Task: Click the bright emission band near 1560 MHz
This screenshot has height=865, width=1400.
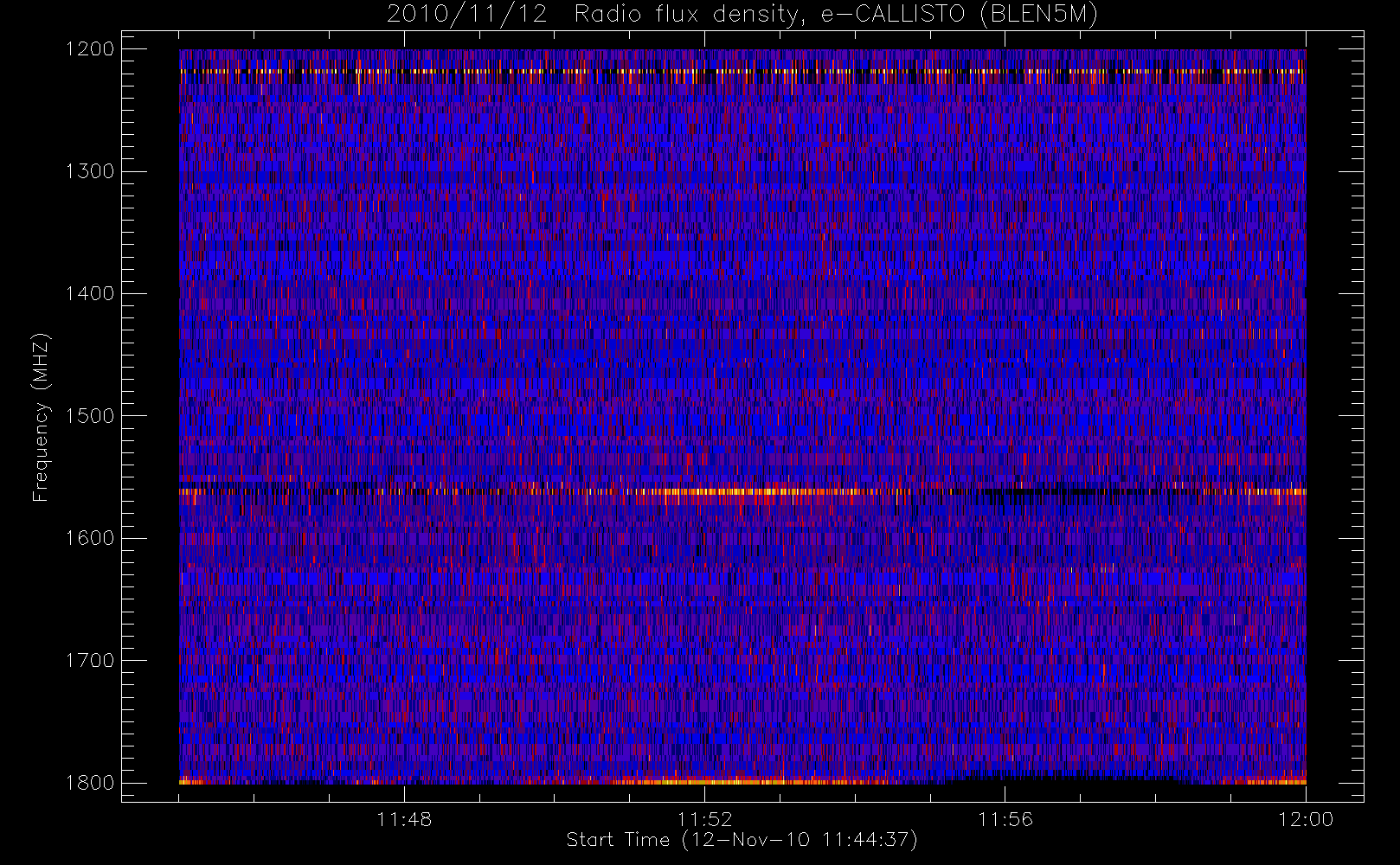Action: [742, 492]
